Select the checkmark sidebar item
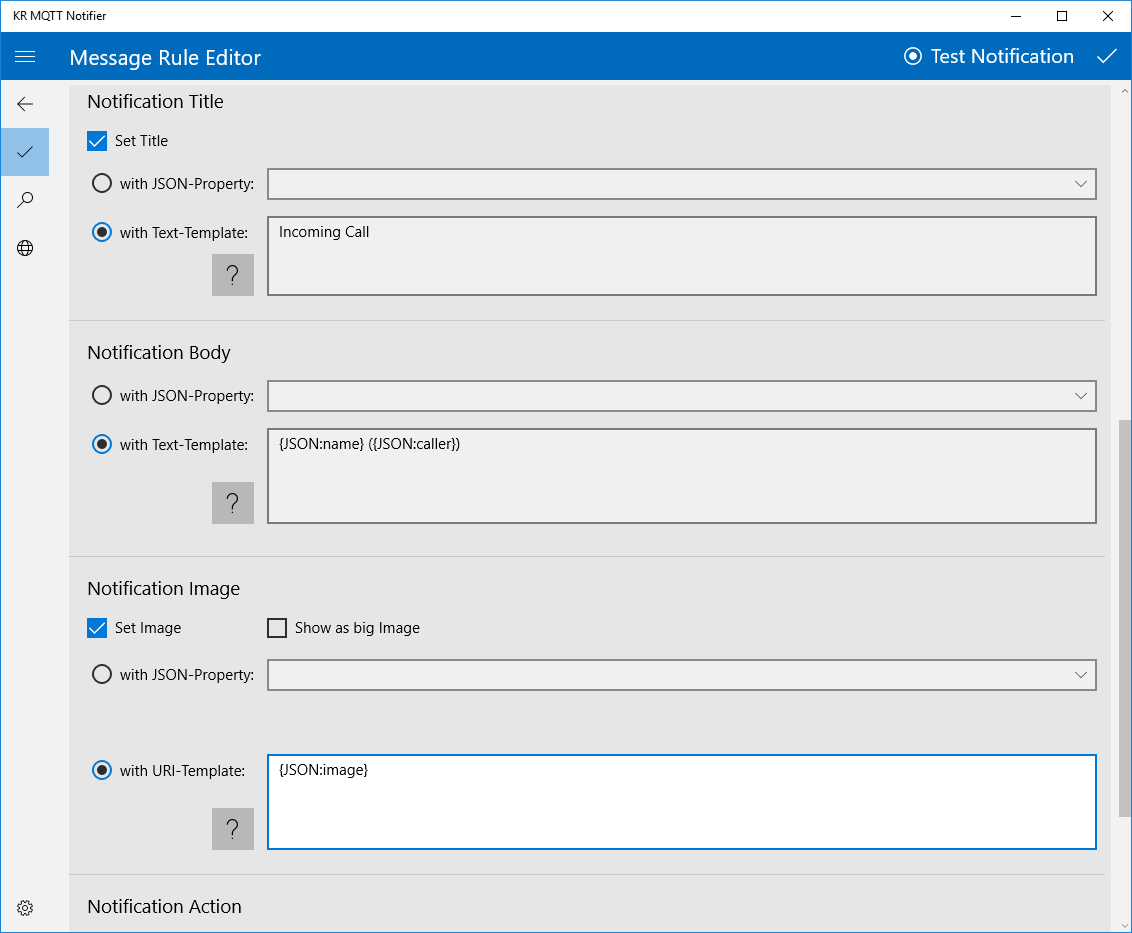Screen dimensions: 1132x933 (x=25, y=152)
